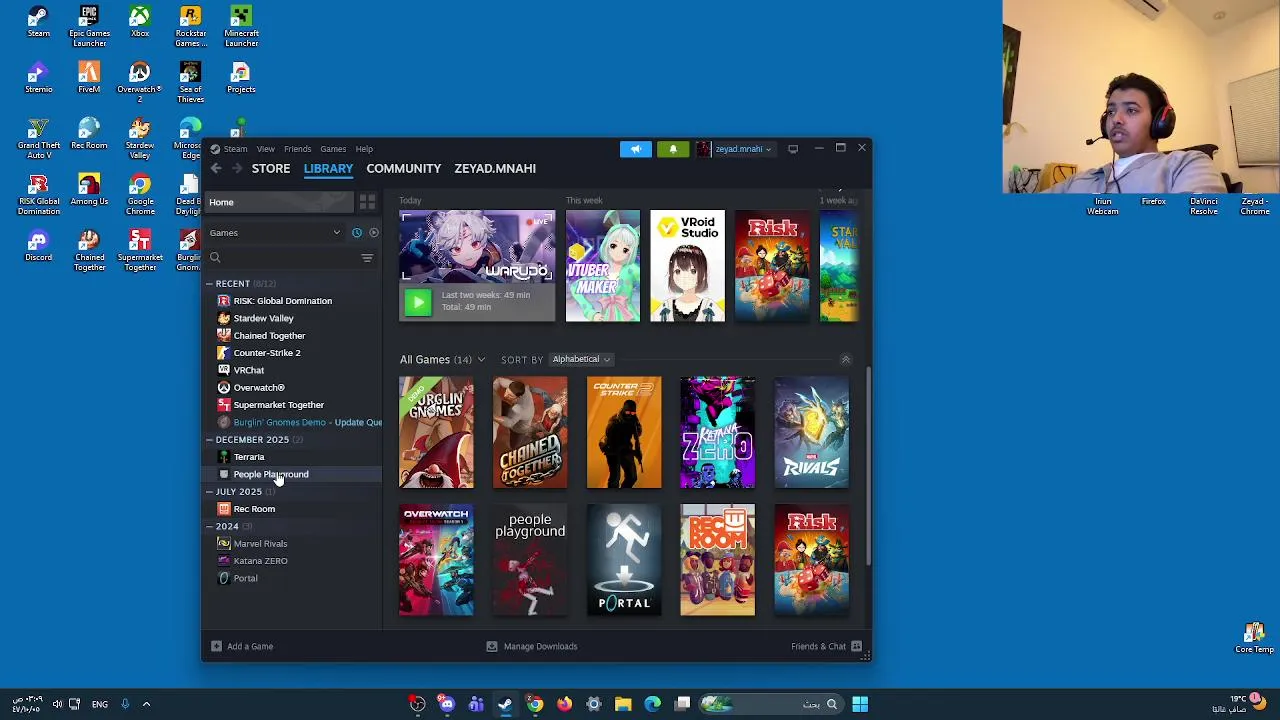Open the VTuber Maker cover
This screenshot has height=720, width=1280.
603,266
